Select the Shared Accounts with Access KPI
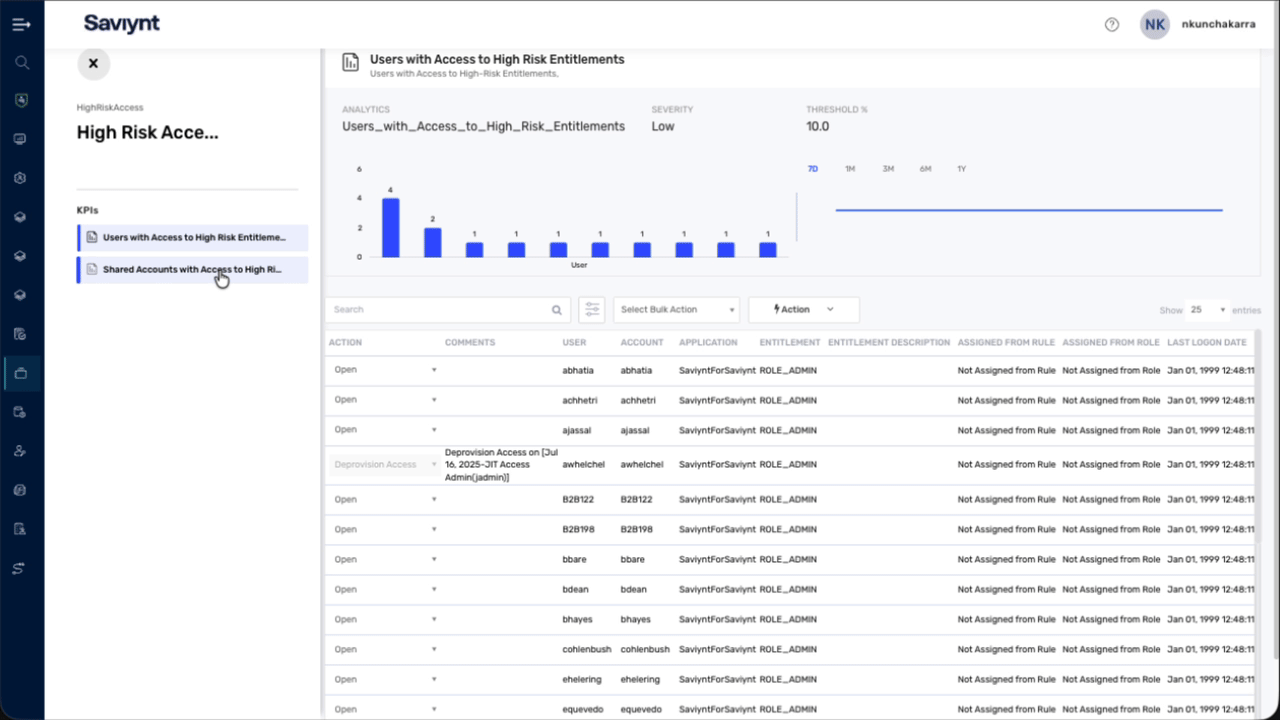 click(x=193, y=269)
